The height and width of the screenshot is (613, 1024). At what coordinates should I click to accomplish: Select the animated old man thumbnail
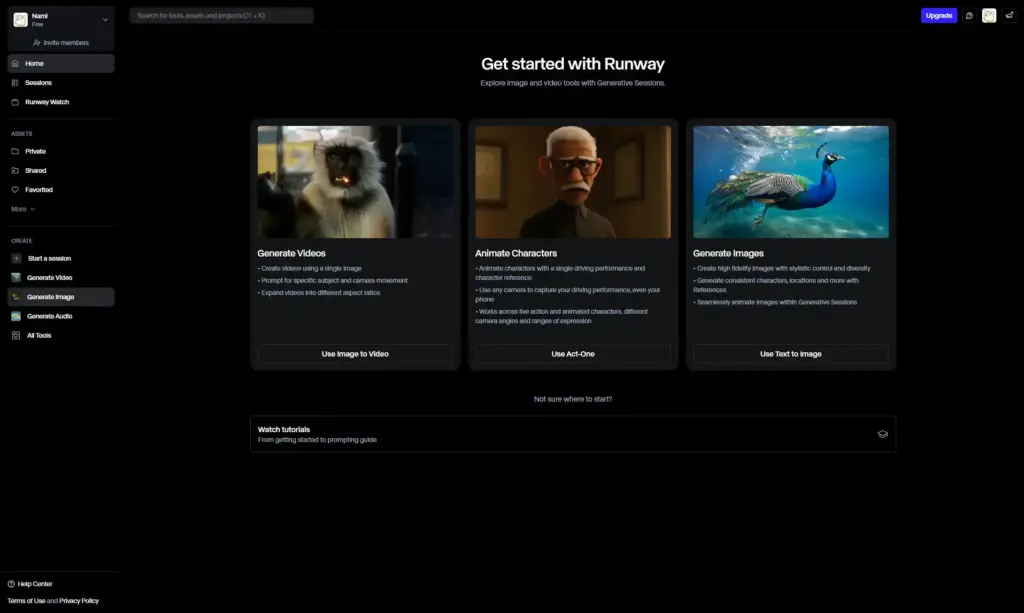pos(573,181)
